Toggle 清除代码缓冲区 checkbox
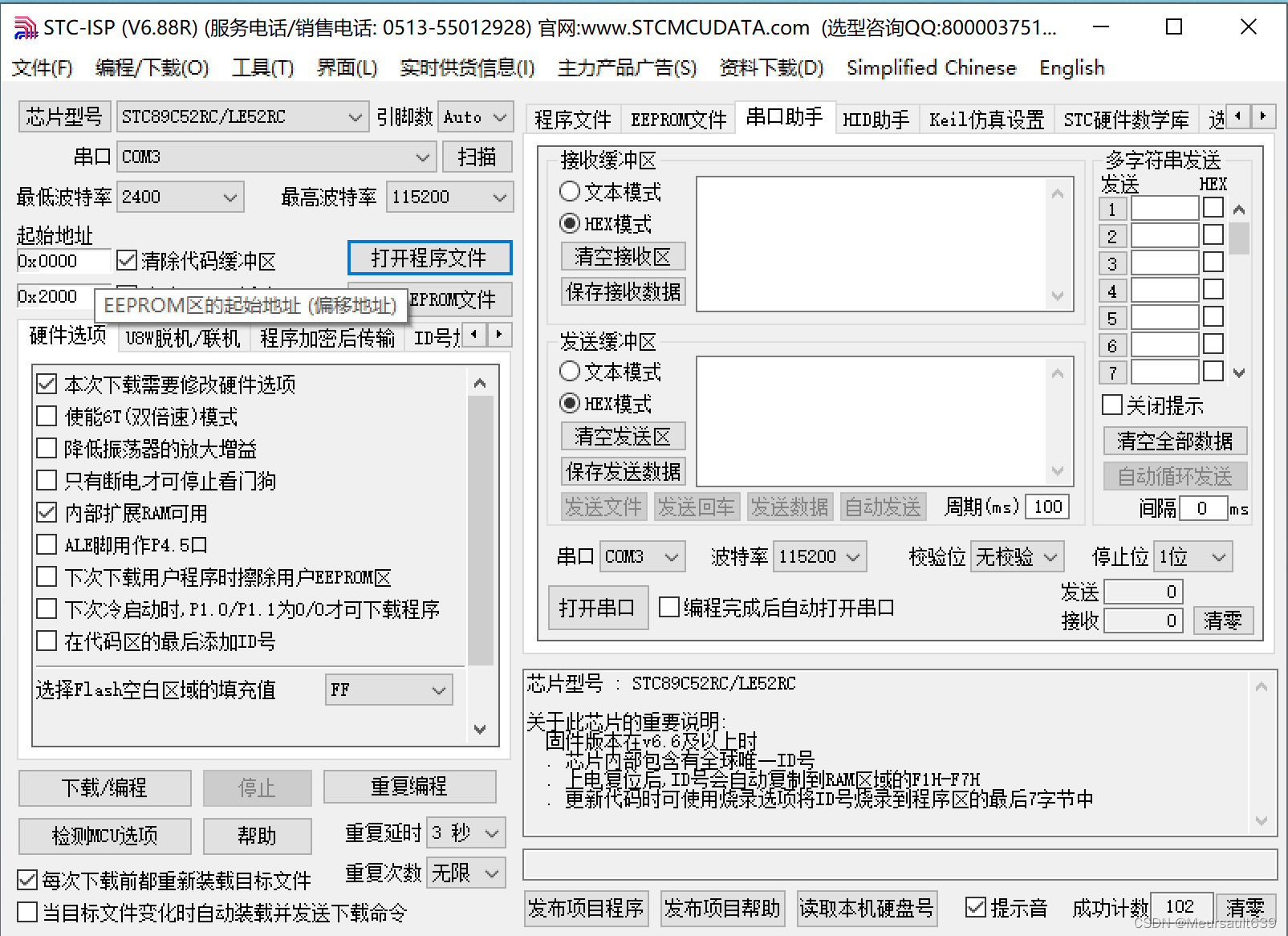The image size is (1288, 936). [126, 260]
